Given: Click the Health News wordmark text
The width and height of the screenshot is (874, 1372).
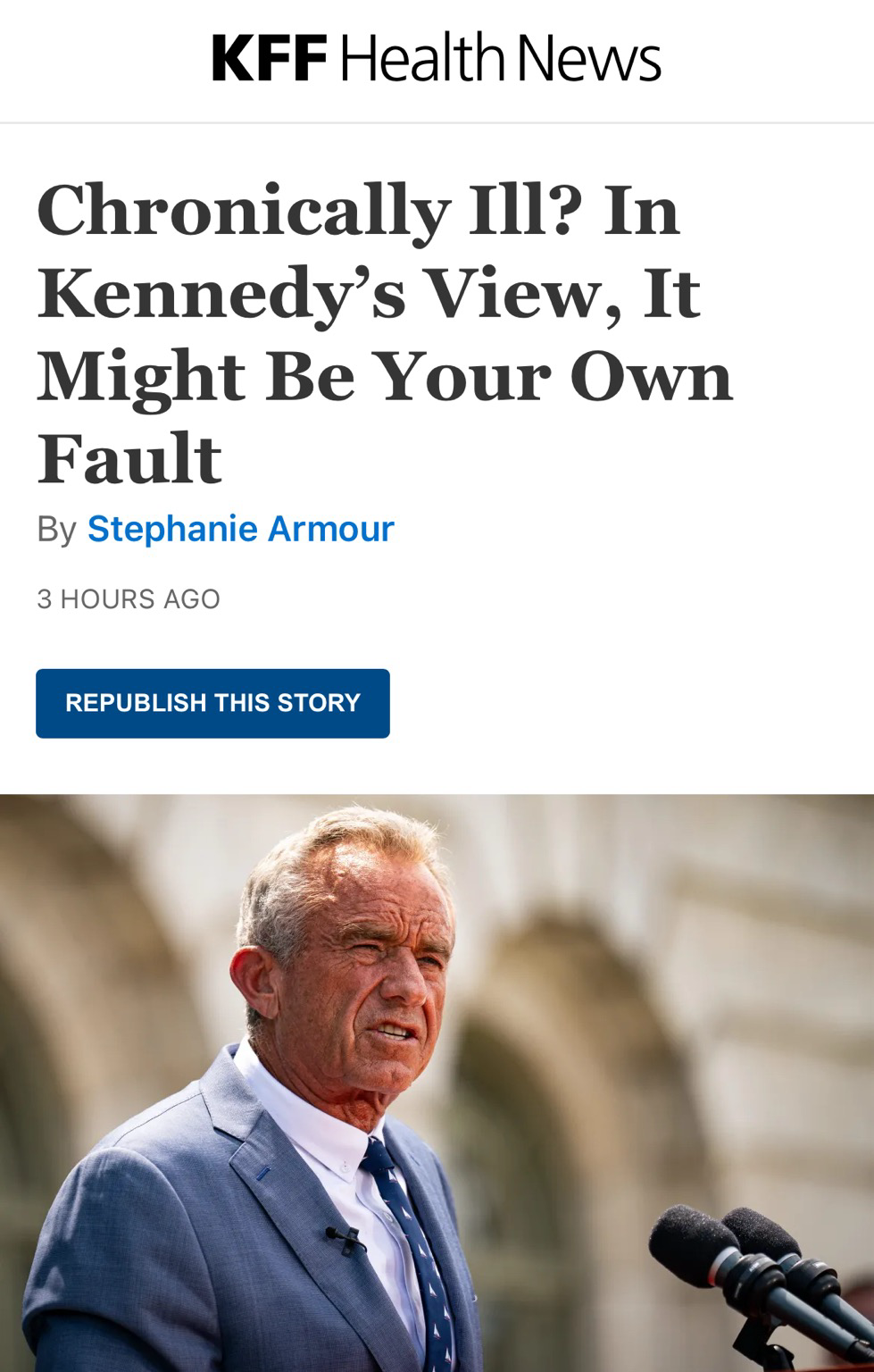Looking at the screenshot, I should [500, 58].
